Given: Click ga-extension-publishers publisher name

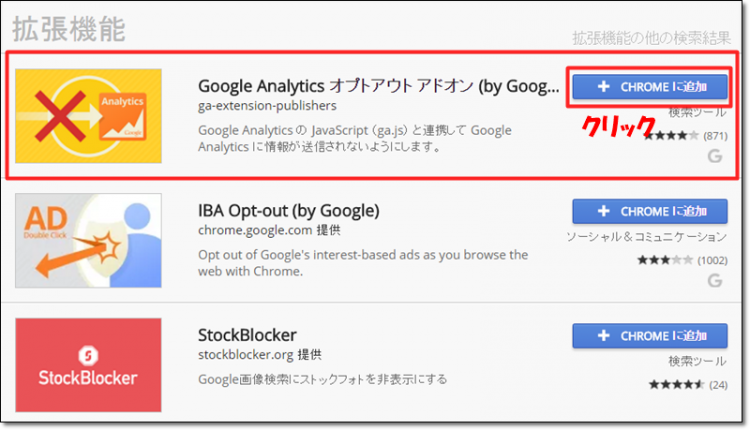Looking at the screenshot, I should tap(267, 106).
